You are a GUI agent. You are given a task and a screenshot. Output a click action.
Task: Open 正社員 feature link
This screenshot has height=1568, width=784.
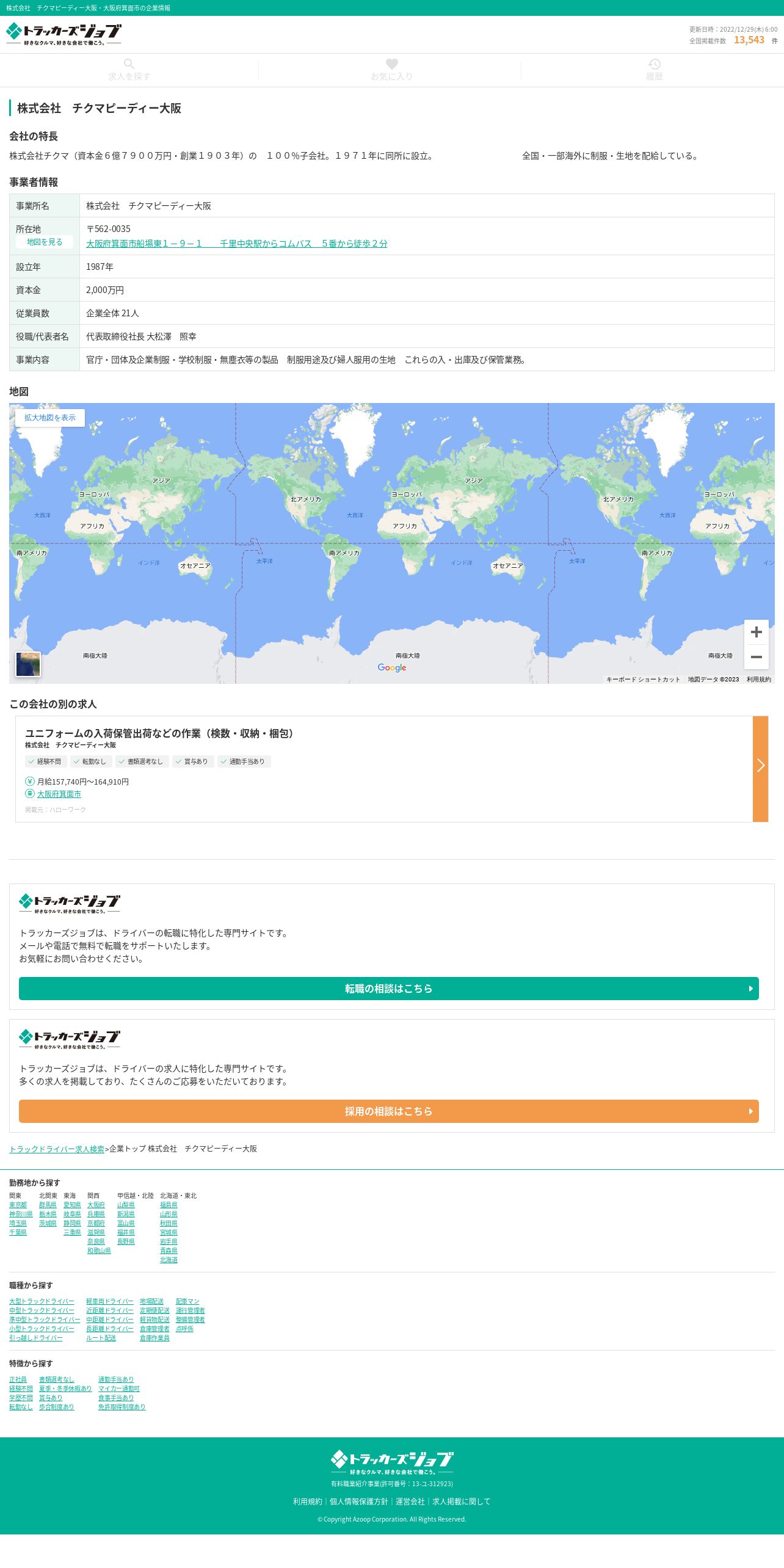click(x=18, y=1379)
